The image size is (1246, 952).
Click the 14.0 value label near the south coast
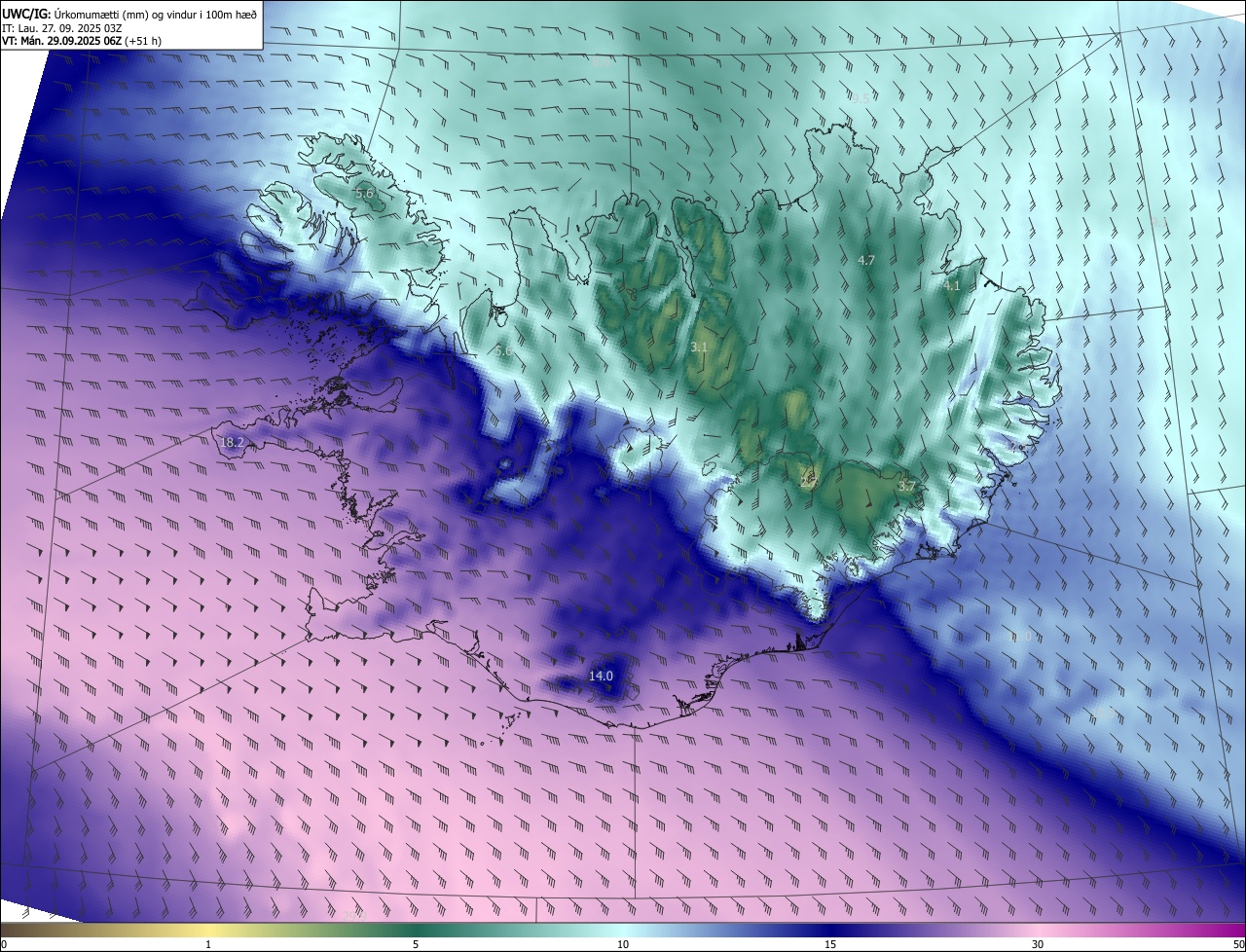(601, 676)
